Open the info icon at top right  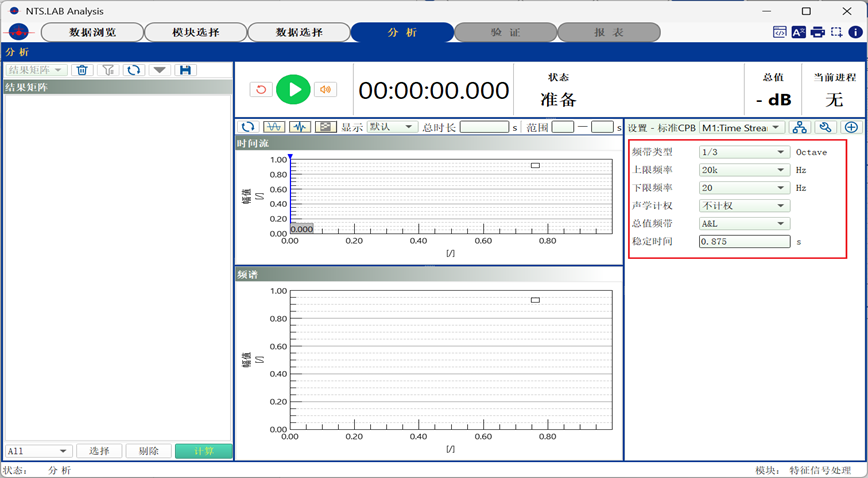pos(855,32)
